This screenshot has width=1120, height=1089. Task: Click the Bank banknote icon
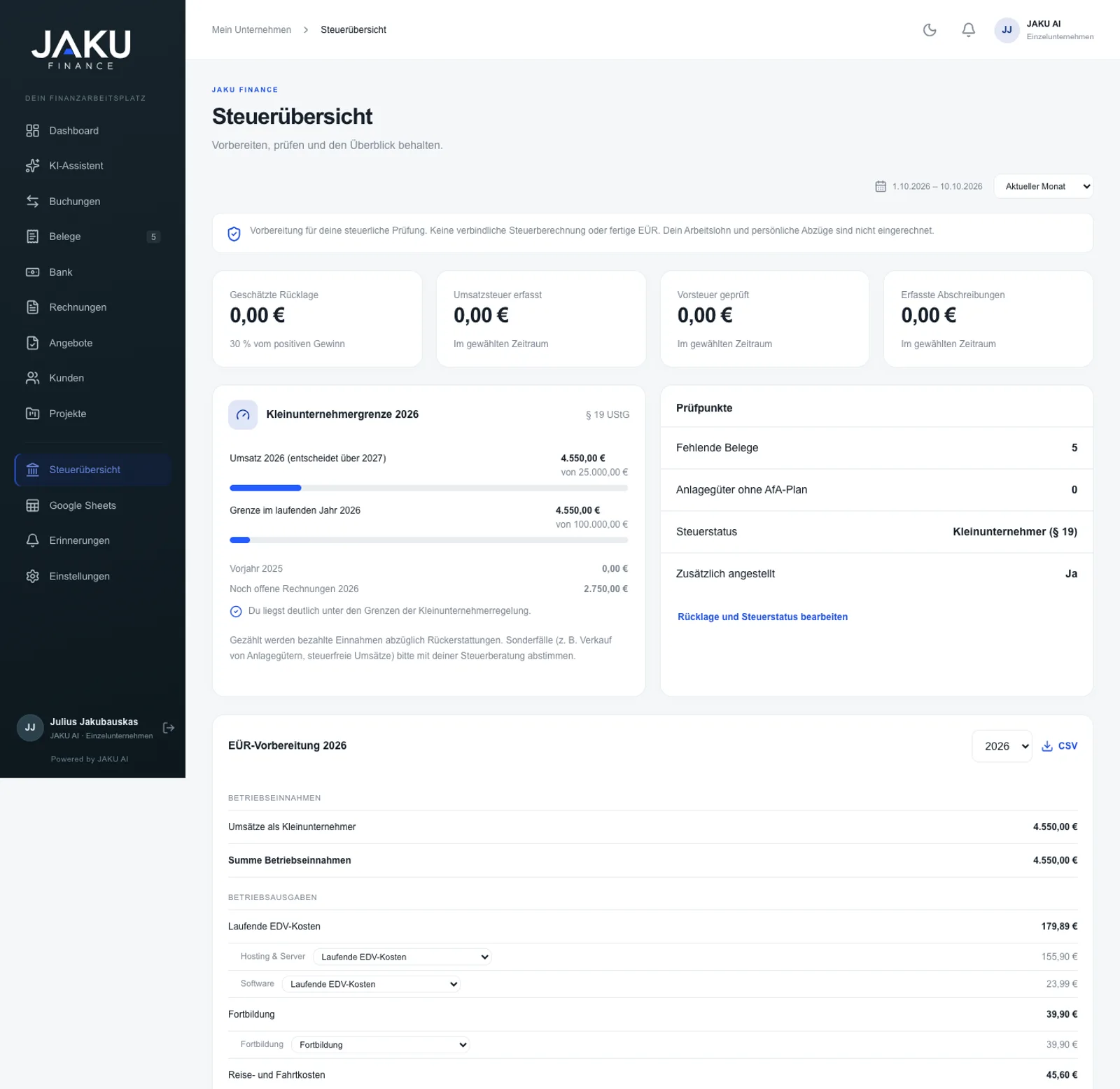32,272
